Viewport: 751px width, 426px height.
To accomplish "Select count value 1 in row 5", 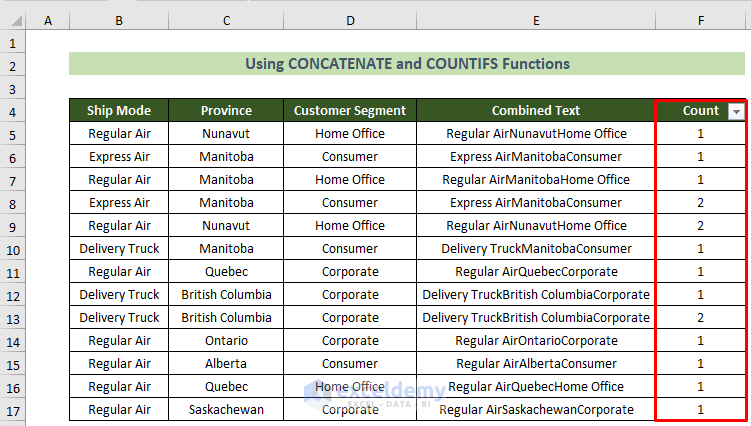I will click(701, 133).
